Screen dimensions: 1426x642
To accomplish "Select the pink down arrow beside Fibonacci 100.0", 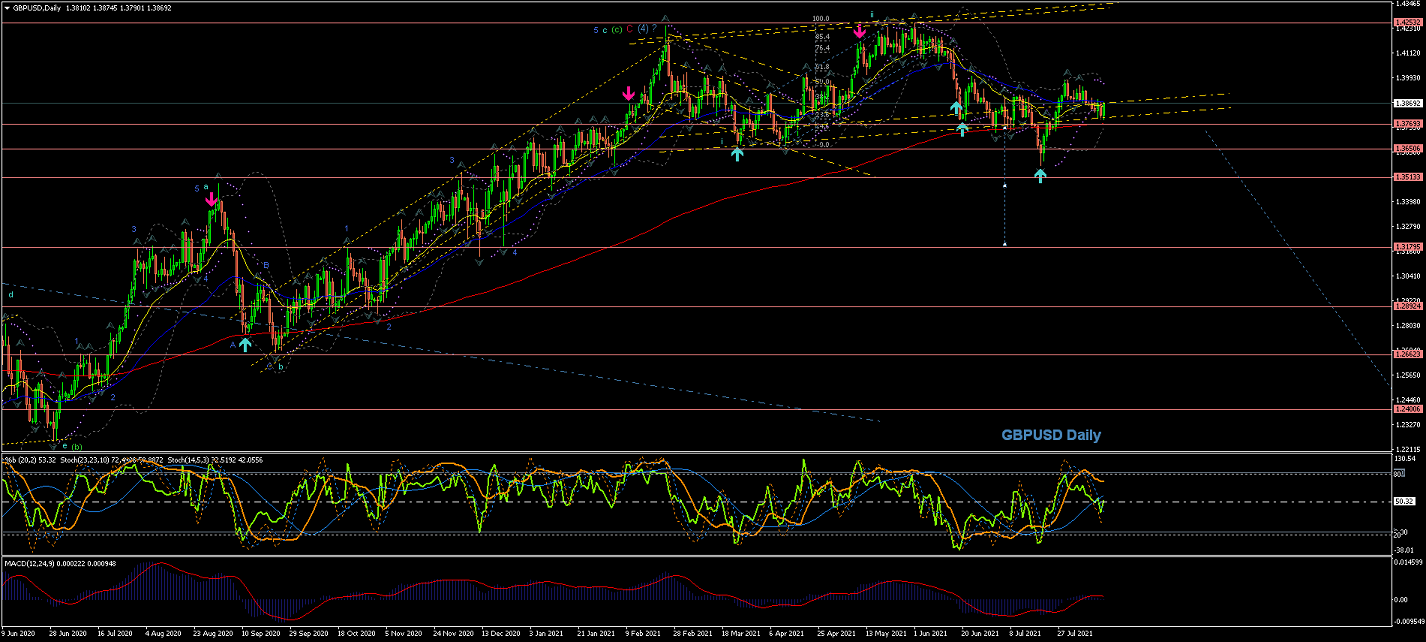I will [x=860, y=31].
